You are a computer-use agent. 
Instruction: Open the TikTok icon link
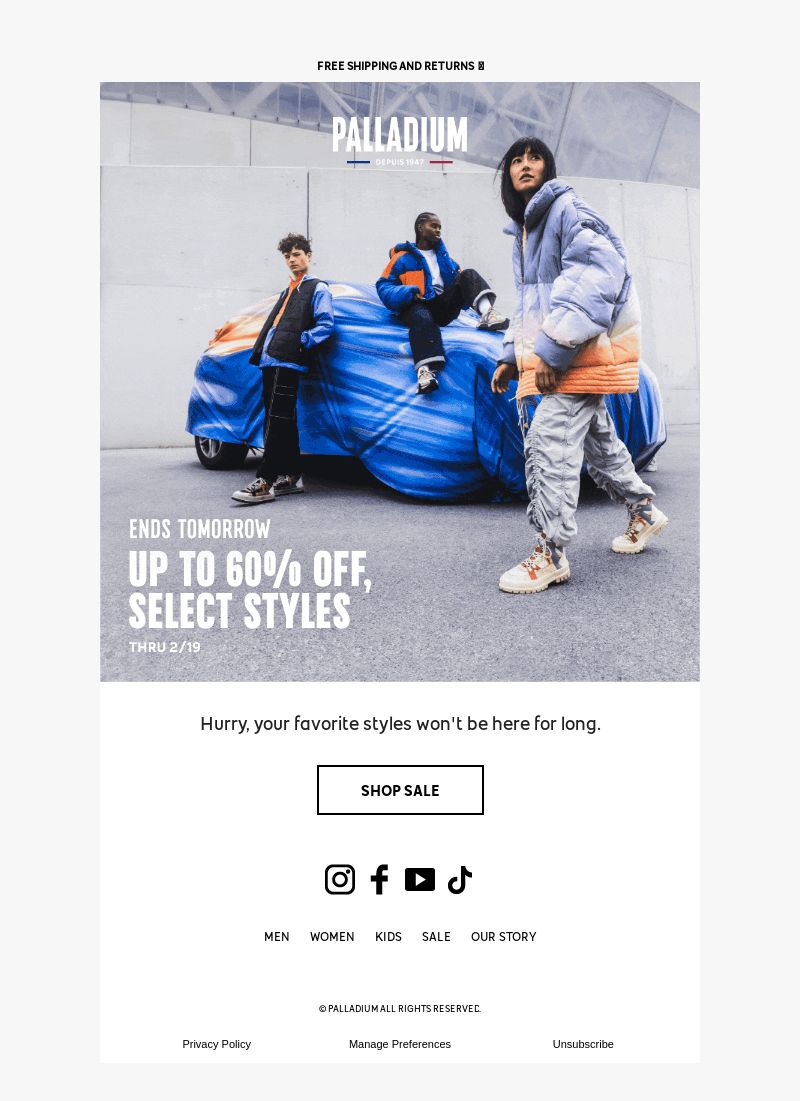(460, 880)
